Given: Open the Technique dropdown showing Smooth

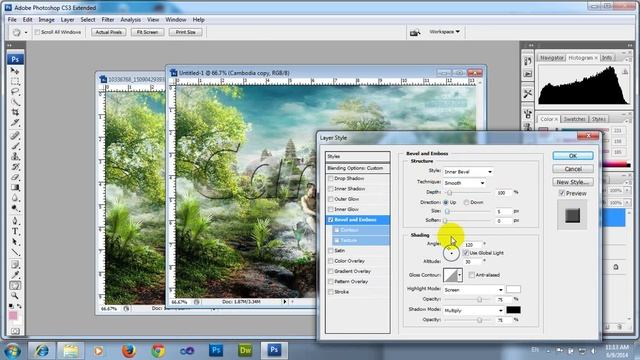Looking at the screenshot, I should (464, 183).
